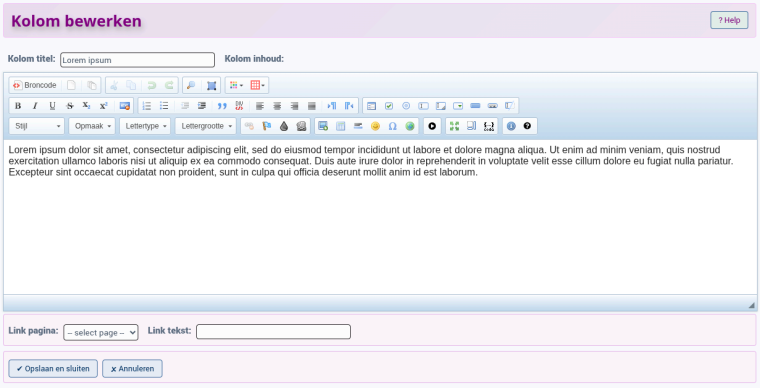
Task: Click the cut scissors icon
Action: pyautogui.click(x=114, y=85)
